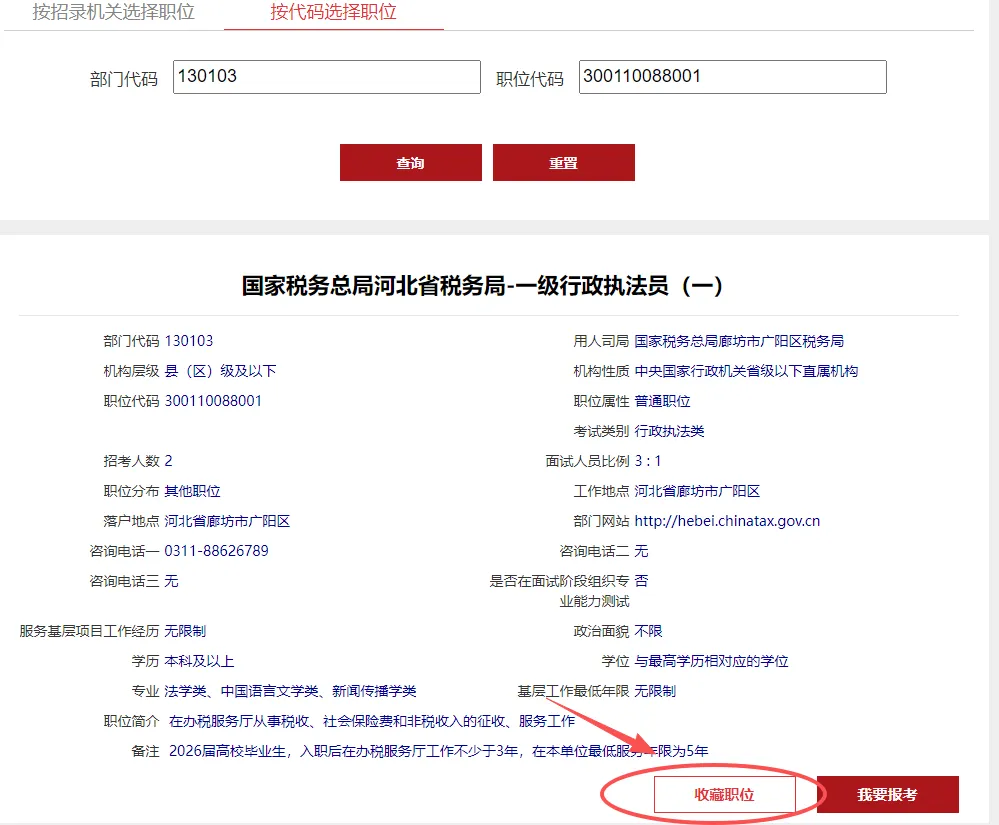
Task: Select 县（区）级及以下 institution level value
Action: coord(220,371)
